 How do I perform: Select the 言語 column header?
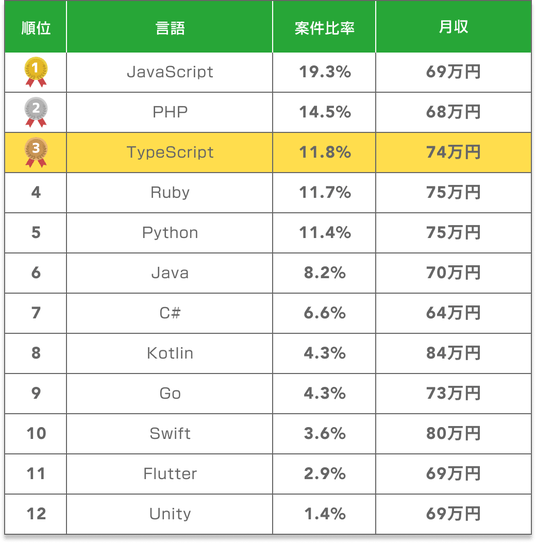click(x=169, y=28)
